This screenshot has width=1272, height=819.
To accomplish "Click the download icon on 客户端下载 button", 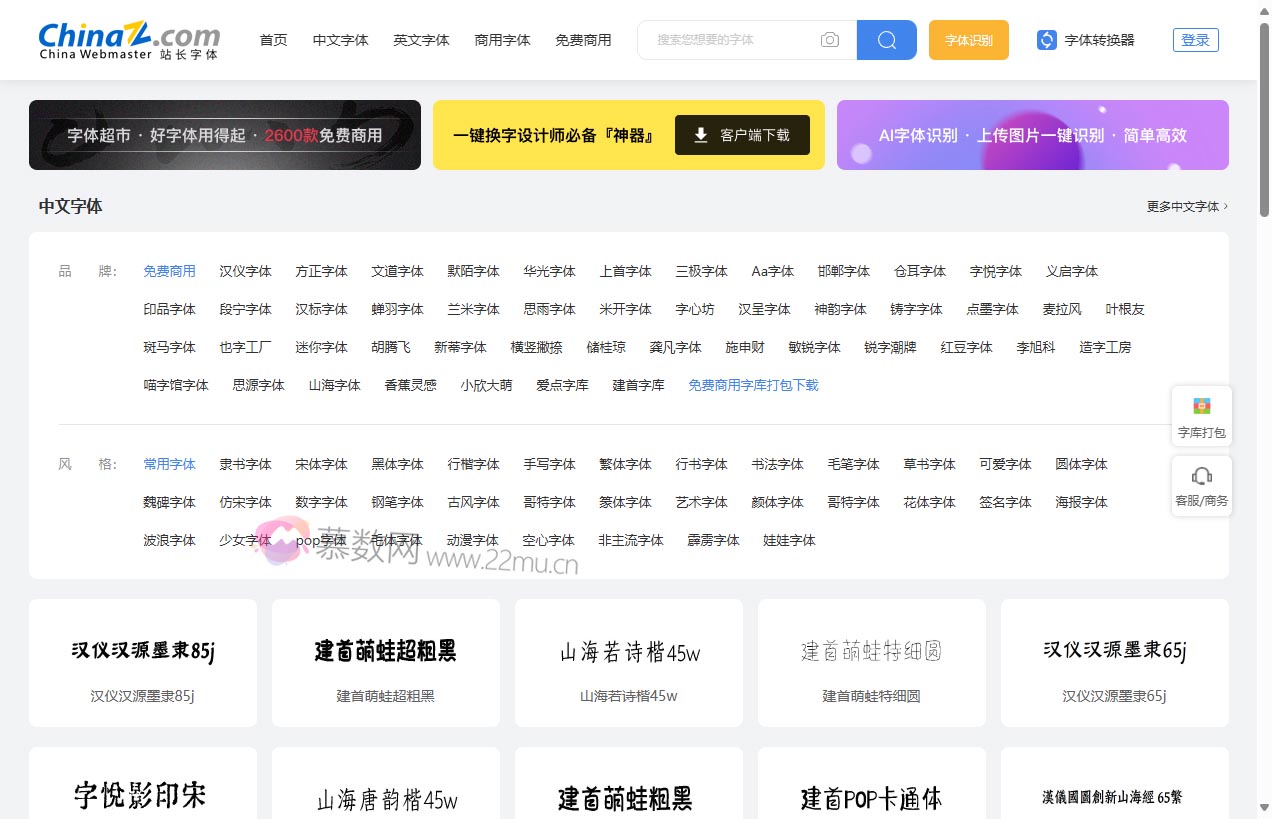I will coord(701,135).
